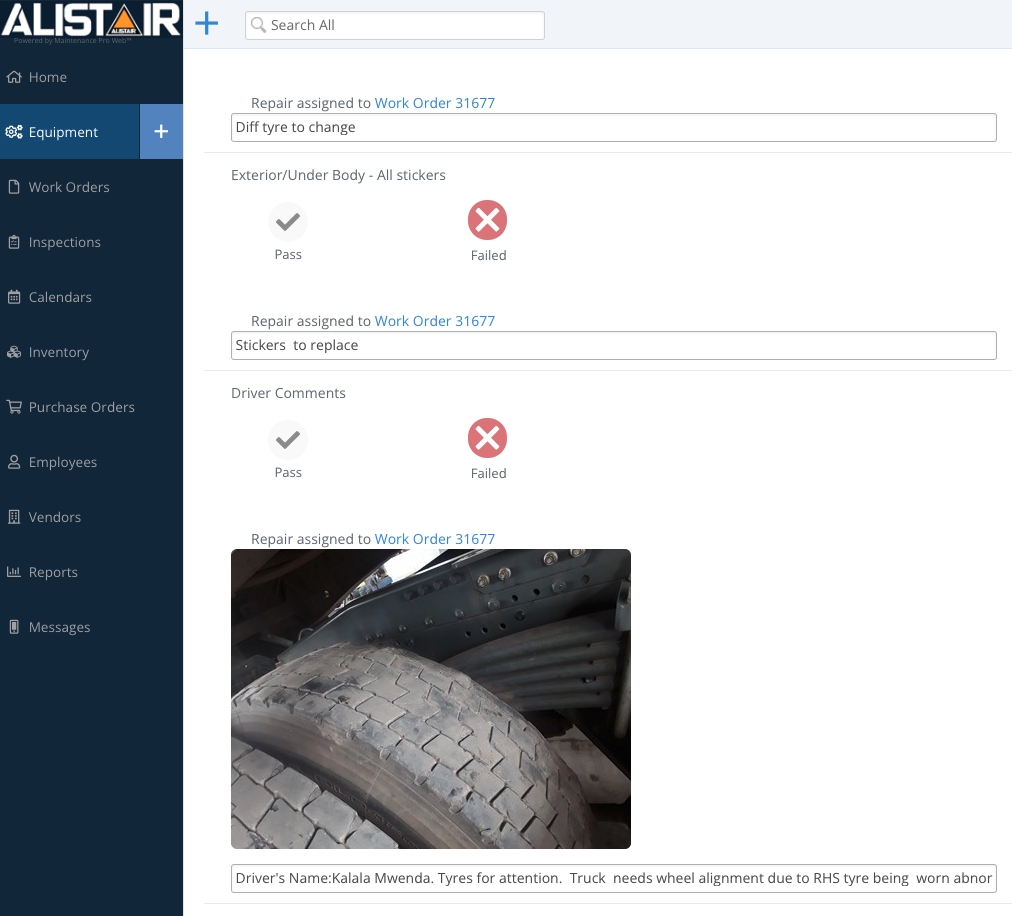This screenshot has width=1012, height=916.
Task: Open the Inspections section
Action: (x=64, y=242)
